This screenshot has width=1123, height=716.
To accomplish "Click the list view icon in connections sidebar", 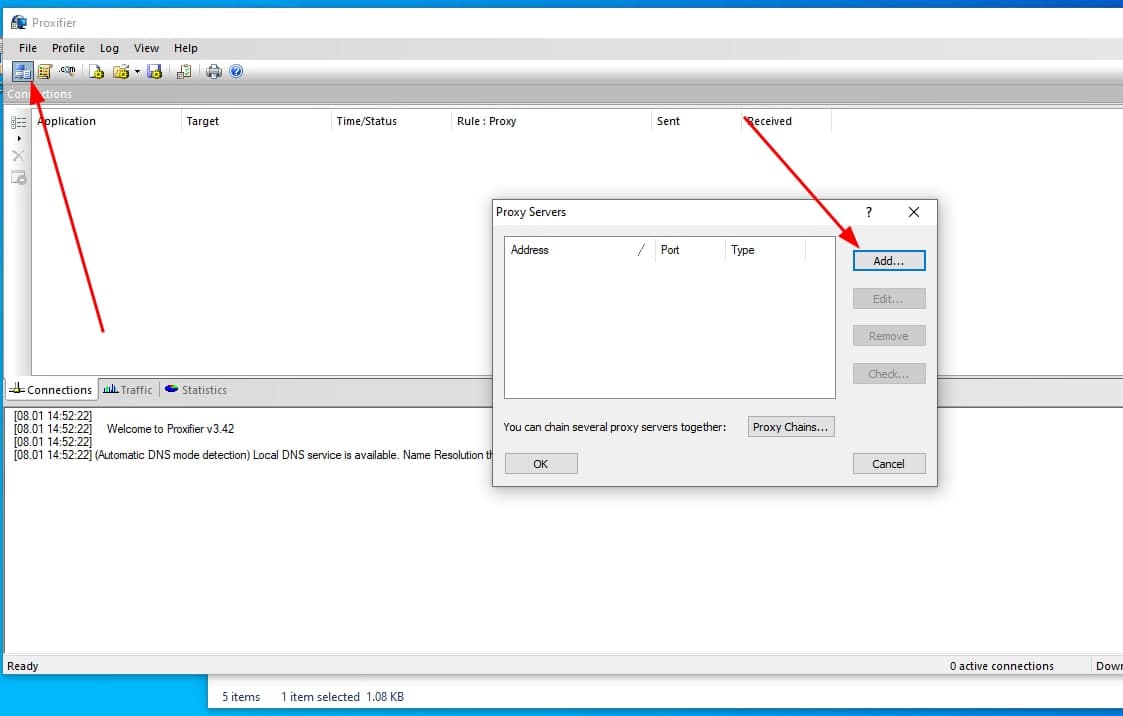I will coord(18,122).
